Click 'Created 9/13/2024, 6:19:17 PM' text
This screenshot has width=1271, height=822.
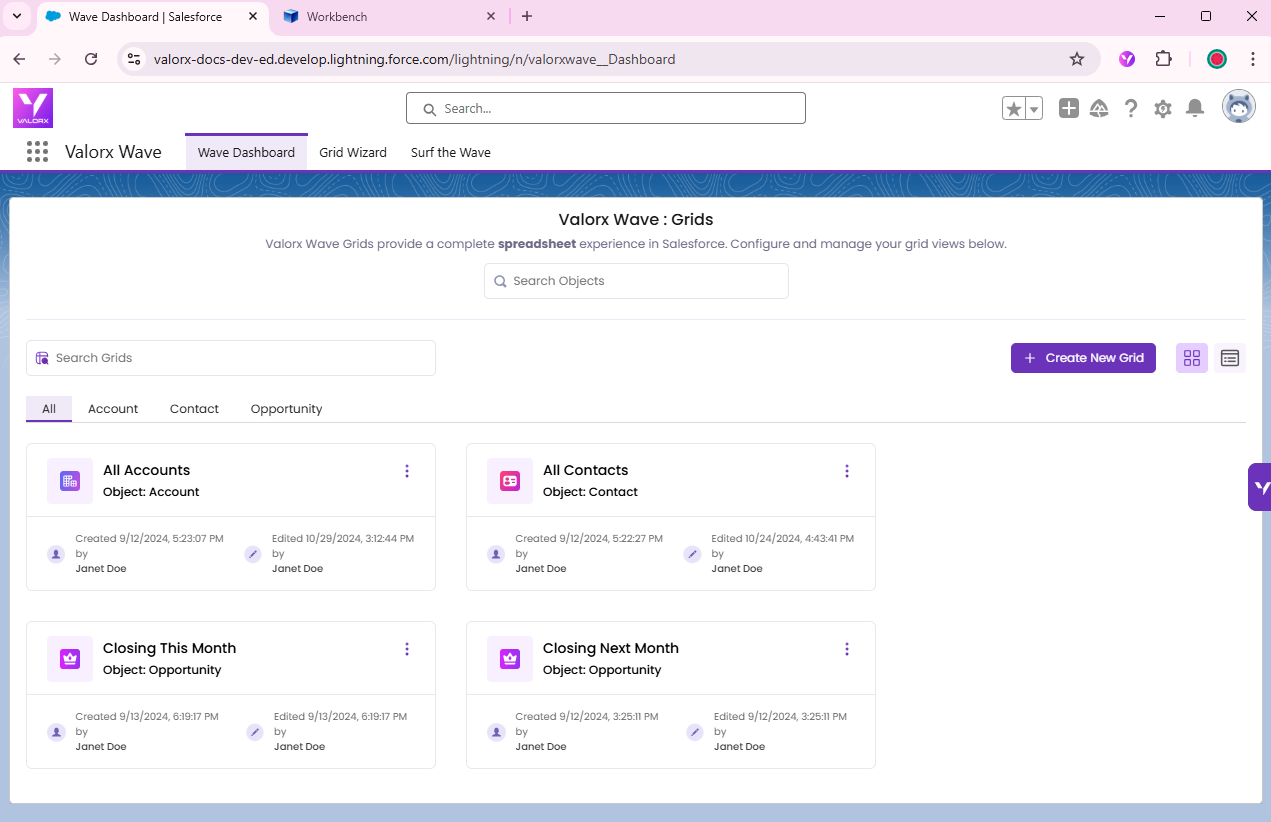(x=147, y=716)
